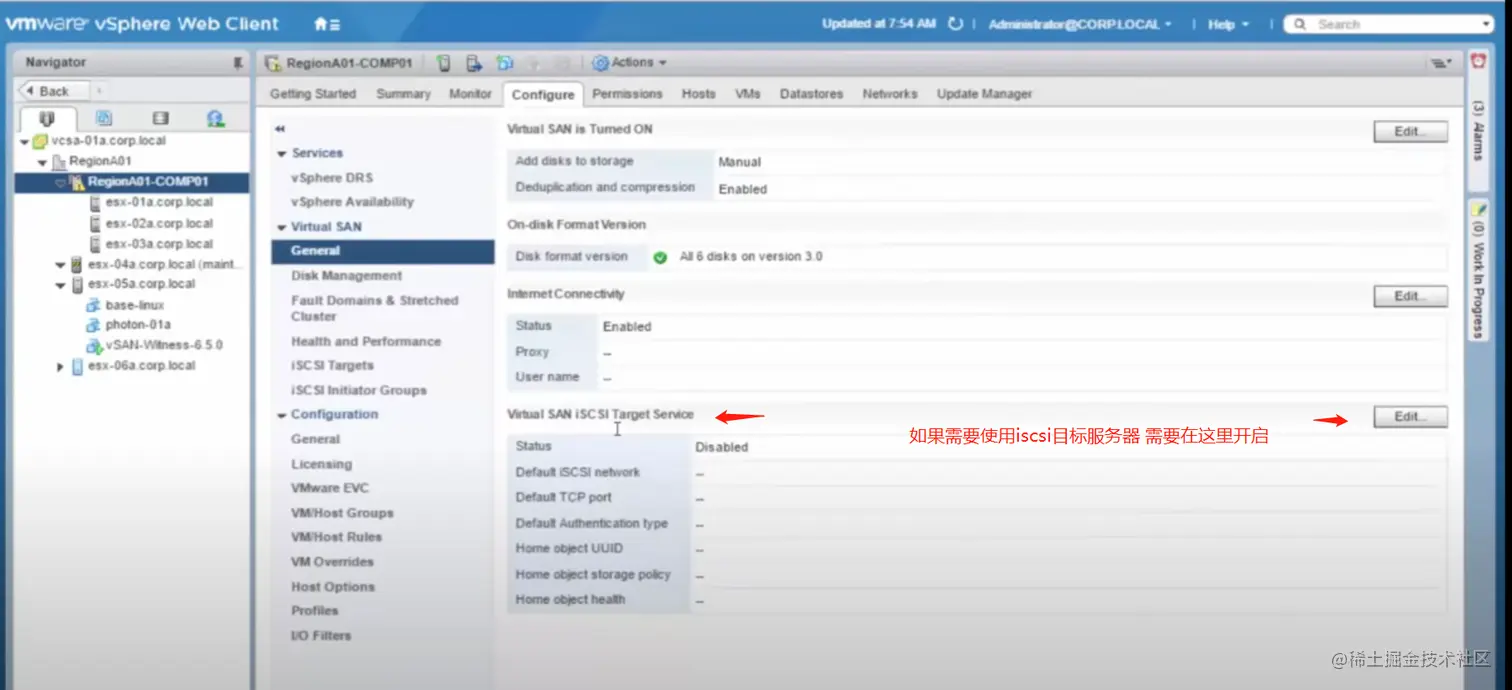The height and width of the screenshot is (690, 1512).
Task: Open Health and Performance page
Action: (x=366, y=342)
